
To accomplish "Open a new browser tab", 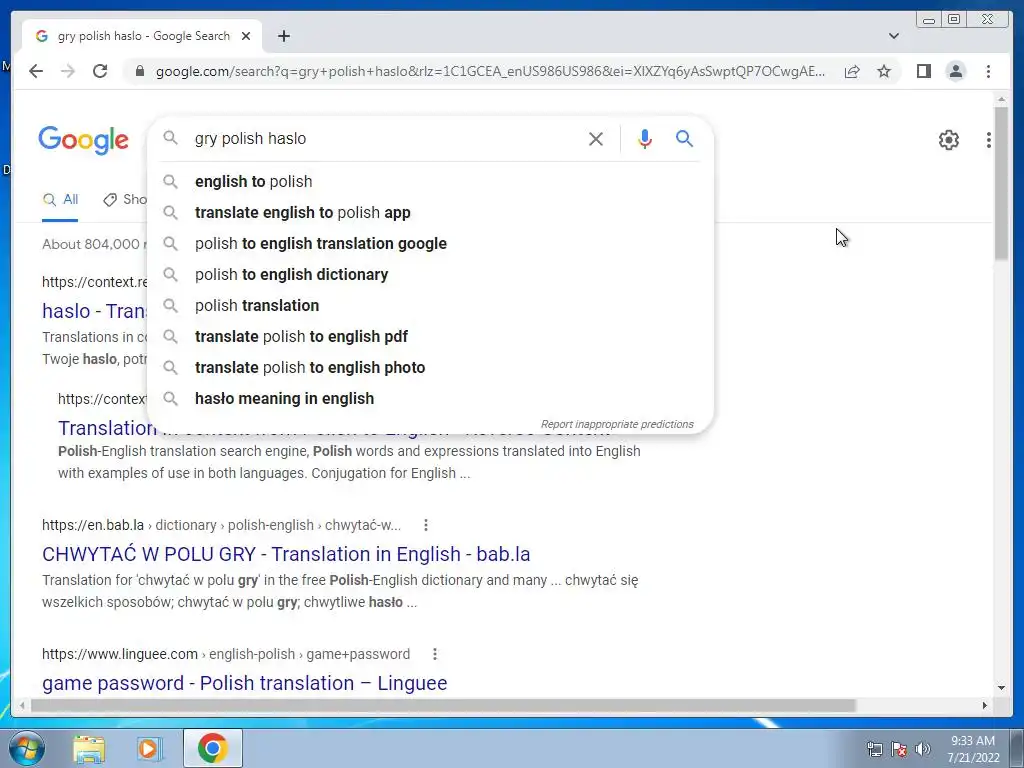I will 283,36.
